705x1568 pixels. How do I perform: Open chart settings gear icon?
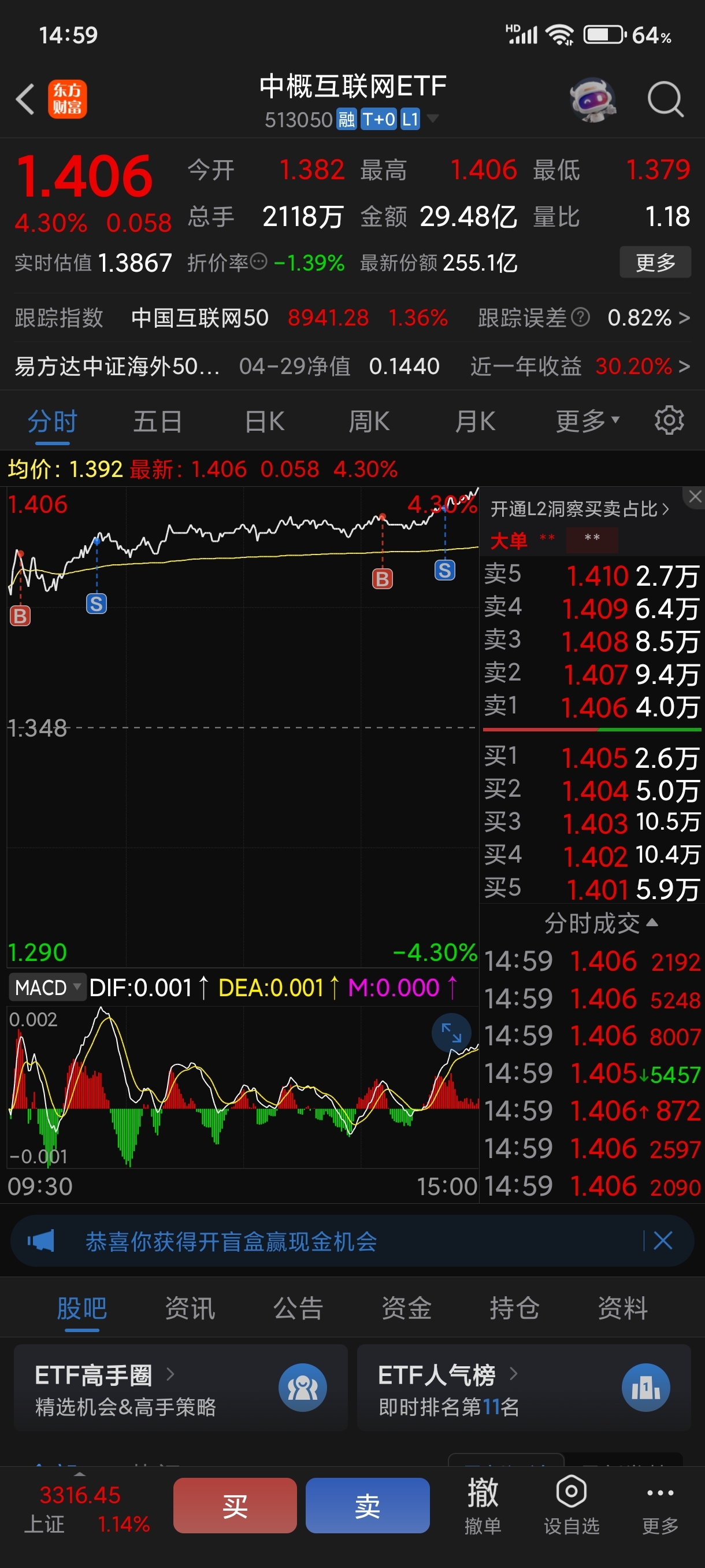pyautogui.click(x=669, y=420)
